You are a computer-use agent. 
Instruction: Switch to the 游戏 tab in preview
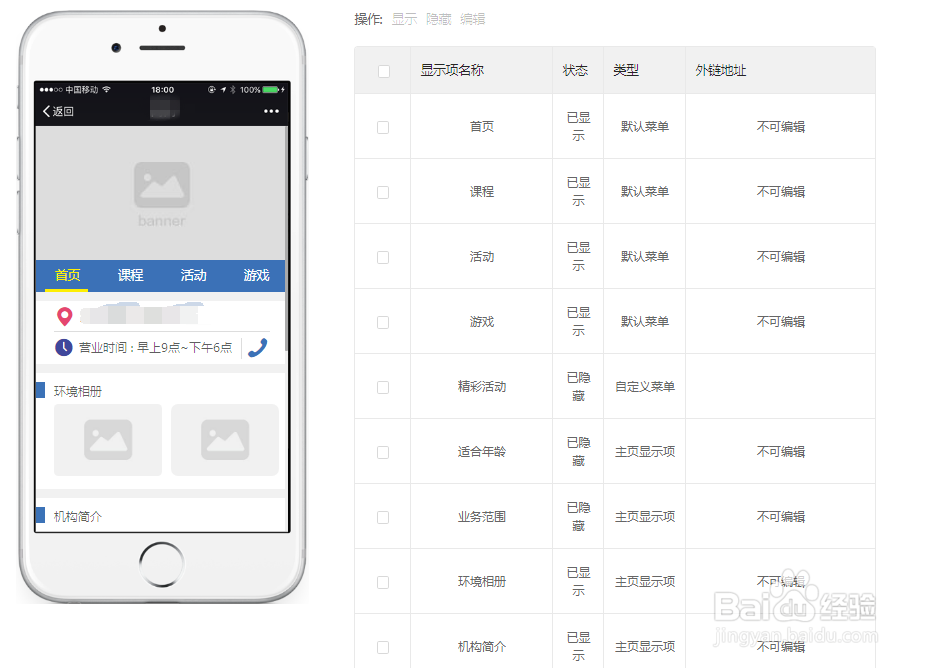[x=256, y=275]
